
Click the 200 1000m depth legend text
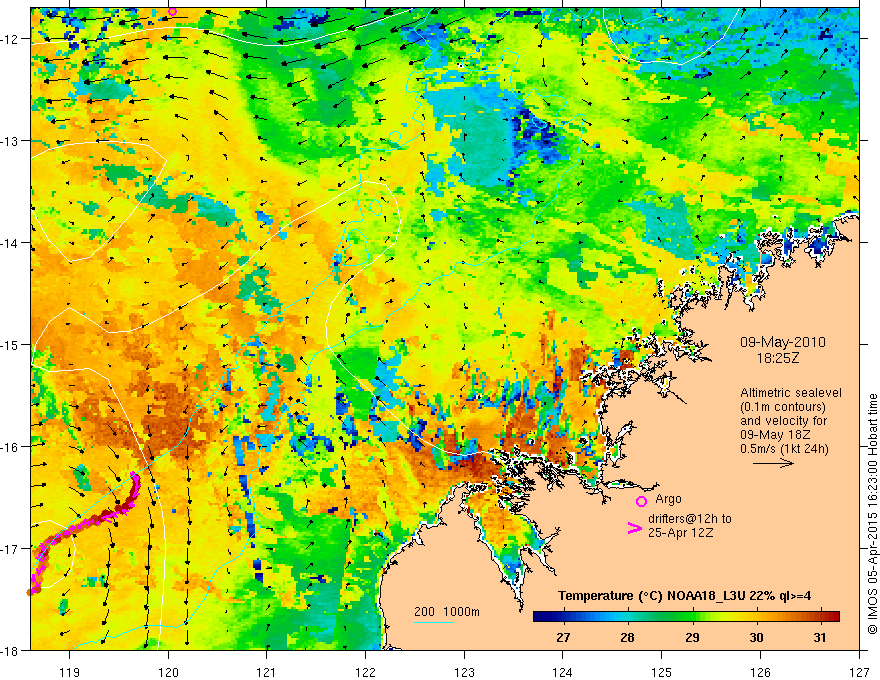(x=447, y=612)
